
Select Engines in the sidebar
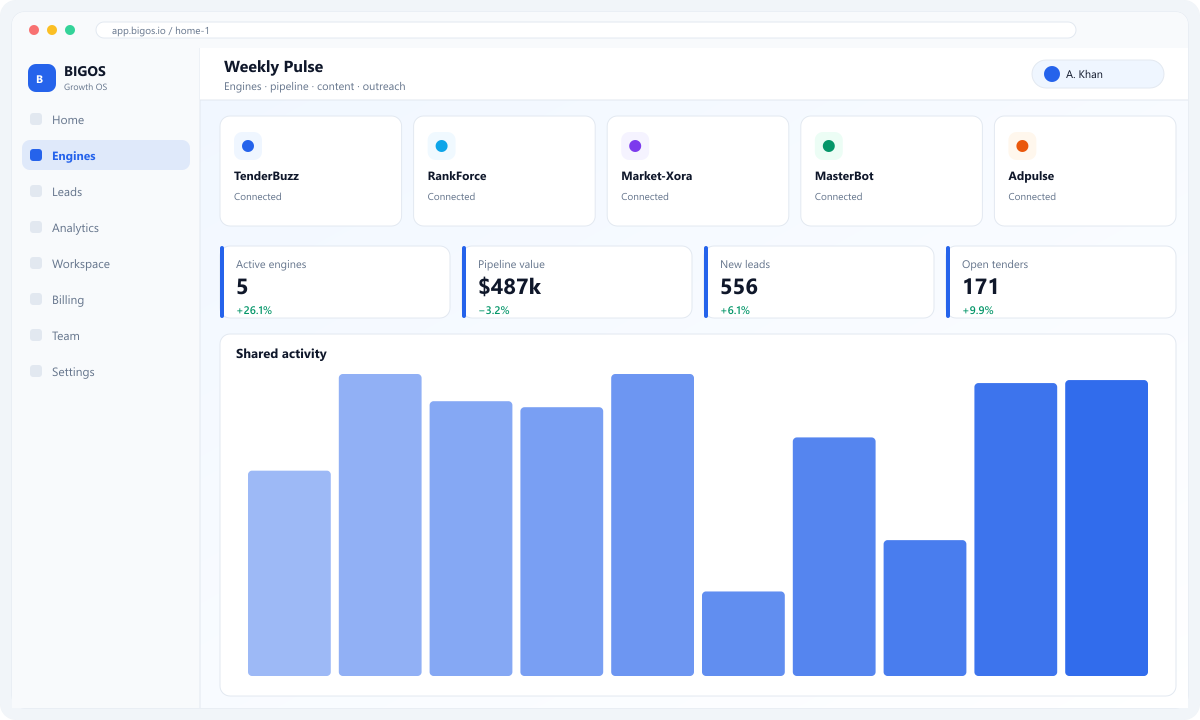106,155
